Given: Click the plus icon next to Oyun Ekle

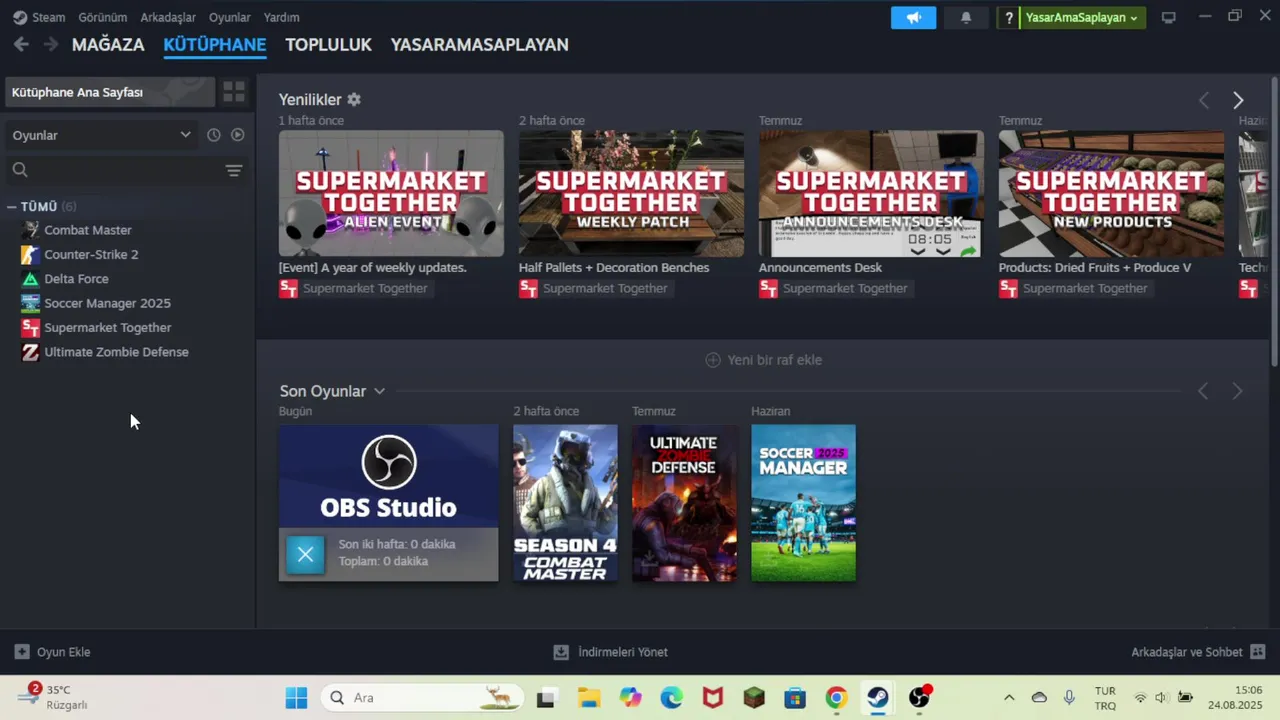Looking at the screenshot, I should 22,652.
